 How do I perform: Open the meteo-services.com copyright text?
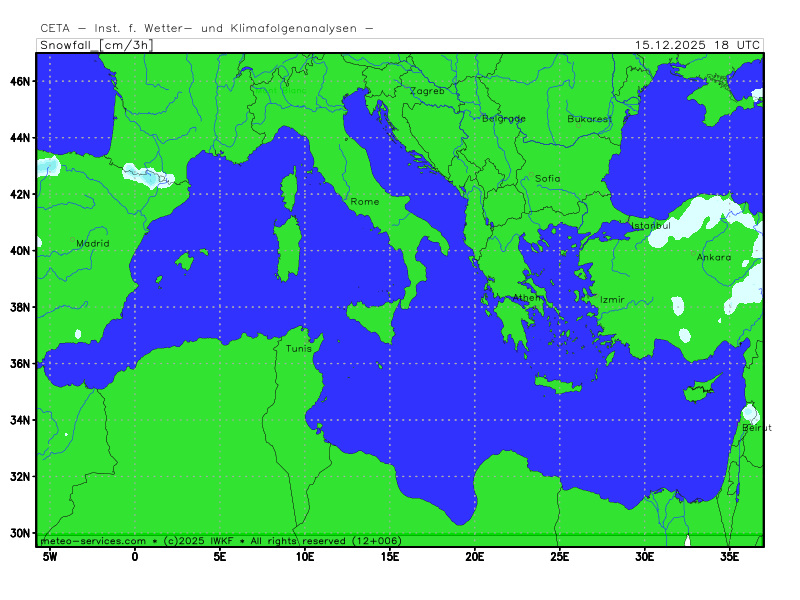click(x=220, y=540)
